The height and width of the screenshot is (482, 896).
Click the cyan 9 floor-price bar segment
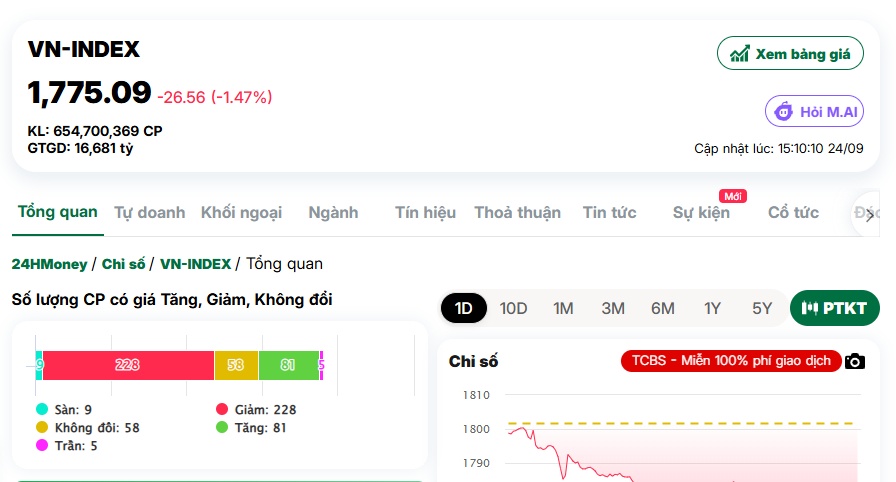[39, 365]
